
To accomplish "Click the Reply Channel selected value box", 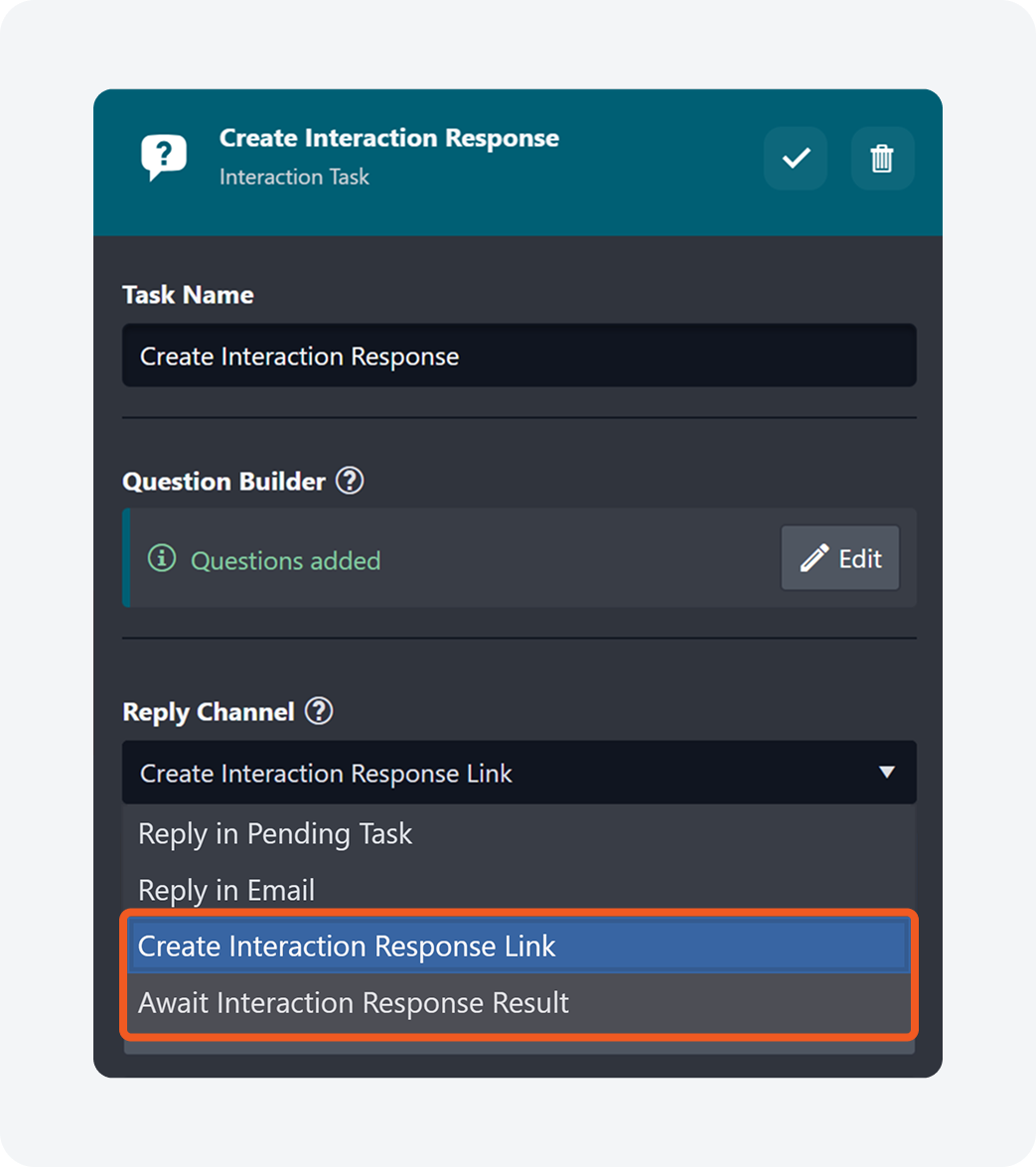I will (497, 773).
